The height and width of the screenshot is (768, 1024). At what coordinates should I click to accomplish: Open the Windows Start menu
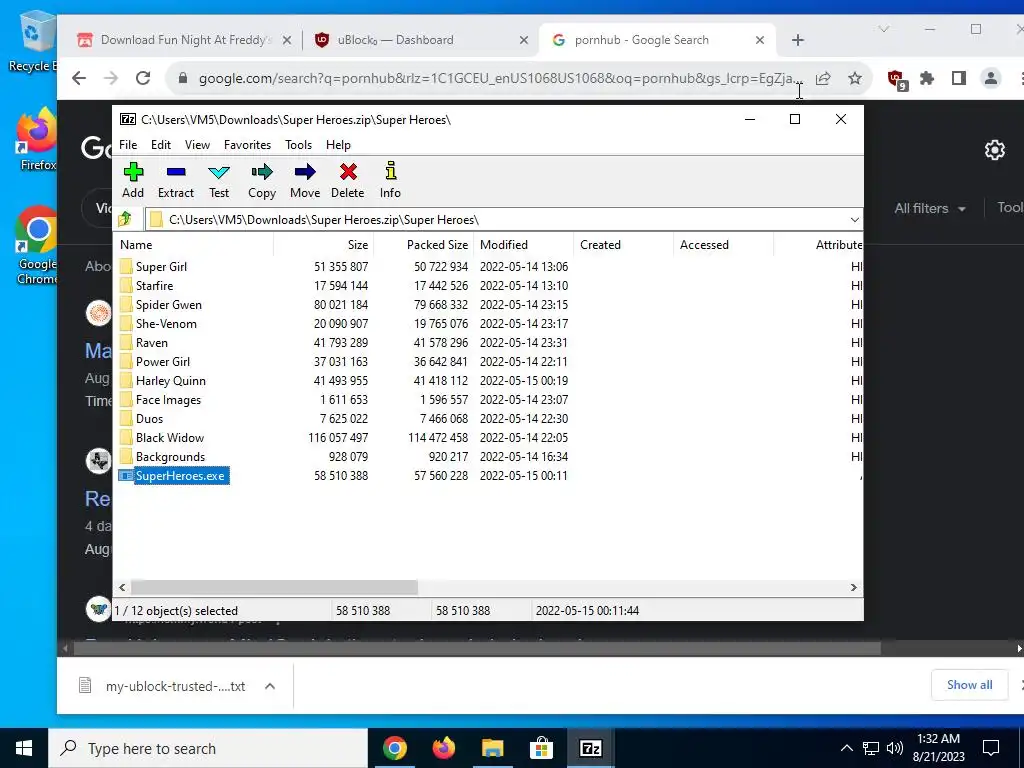(x=24, y=748)
